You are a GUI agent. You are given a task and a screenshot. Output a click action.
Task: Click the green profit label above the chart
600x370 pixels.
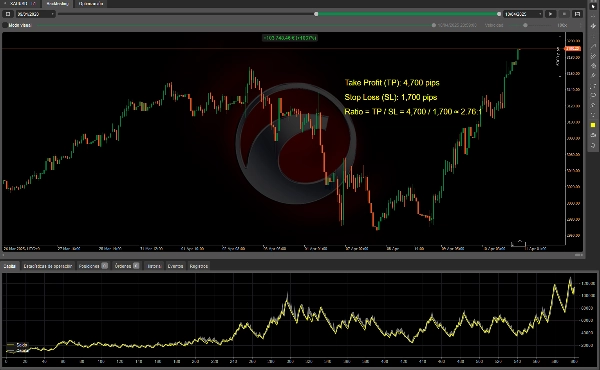[290, 38]
